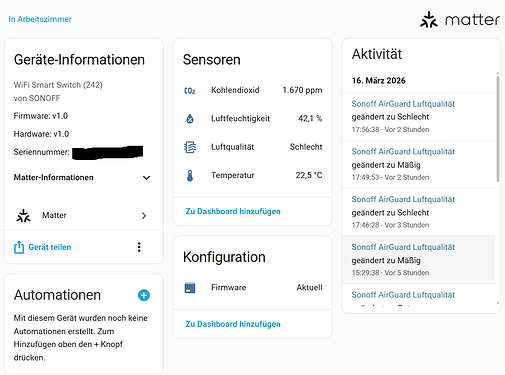Open the Temperatur sensor entity
The image size is (505, 375).
point(253,175)
